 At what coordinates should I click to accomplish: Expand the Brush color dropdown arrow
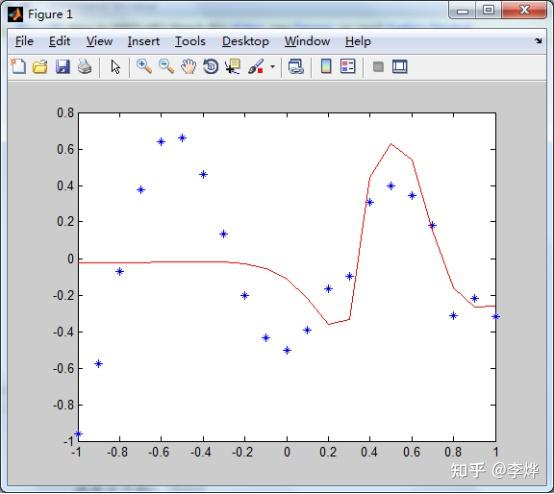tap(272, 66)
